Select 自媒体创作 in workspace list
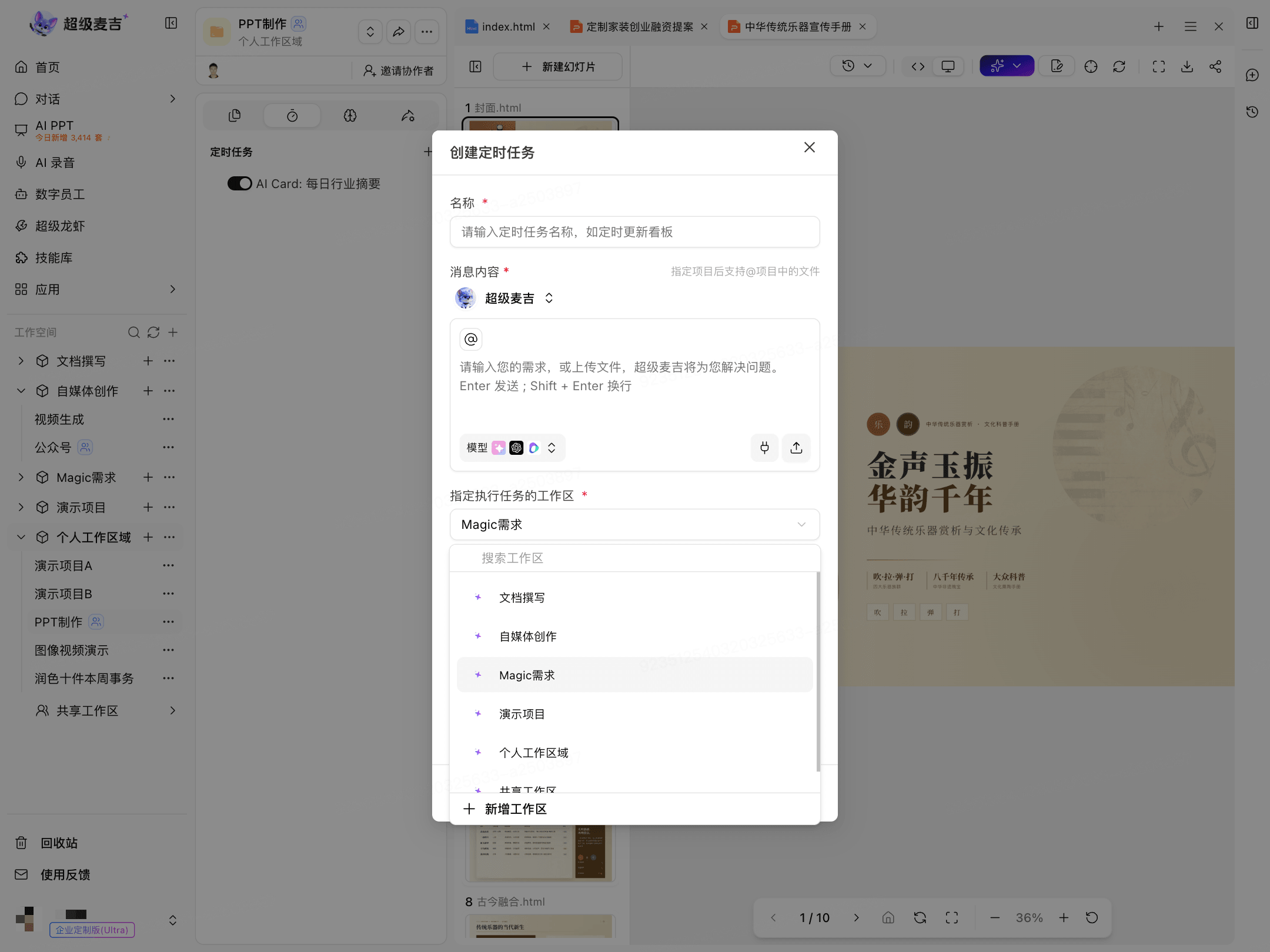Image resolution: width=1270 pixels, height=952 pixels. [634, 636]
